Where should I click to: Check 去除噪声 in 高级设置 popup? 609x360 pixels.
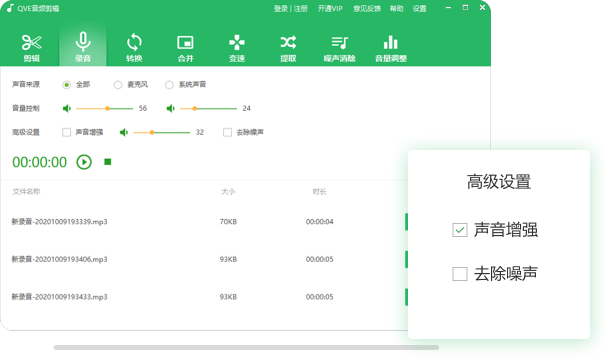tap(460, 274)
